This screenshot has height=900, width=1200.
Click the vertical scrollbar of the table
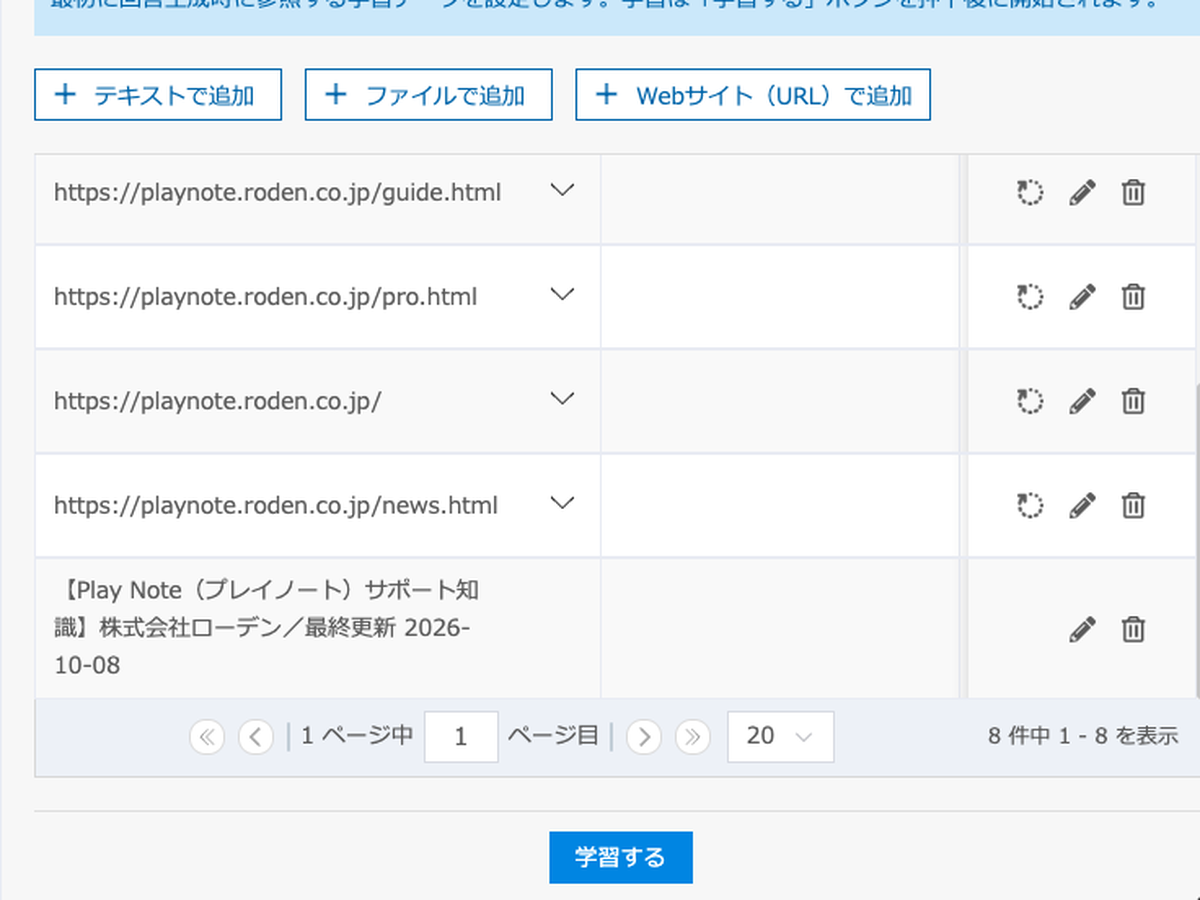click(1196, 540)
